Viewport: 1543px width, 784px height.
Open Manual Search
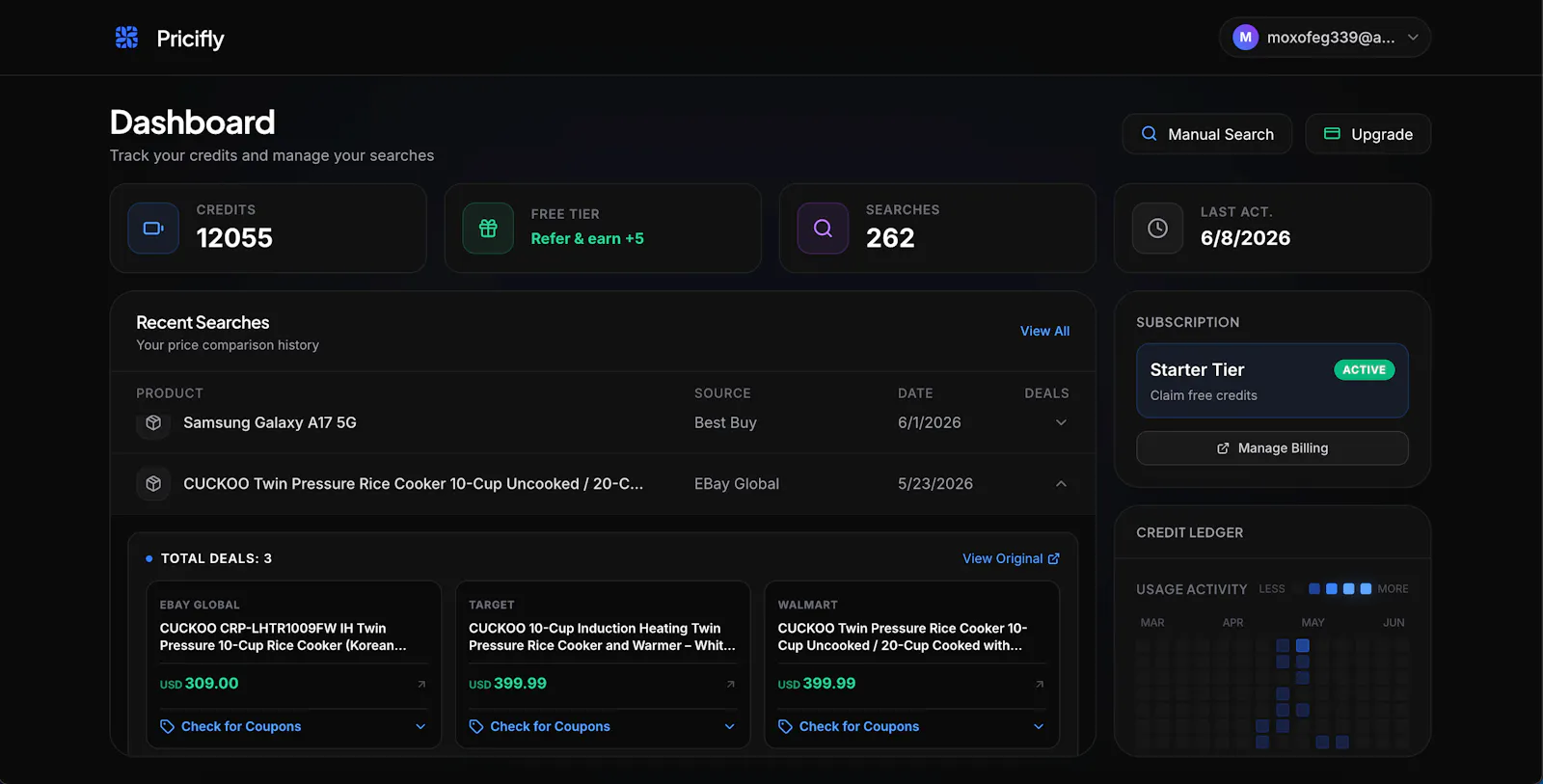point(1206,134)
